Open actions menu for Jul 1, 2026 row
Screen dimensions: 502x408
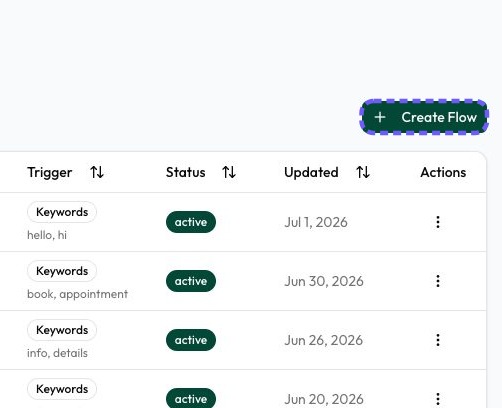(438, 222)
